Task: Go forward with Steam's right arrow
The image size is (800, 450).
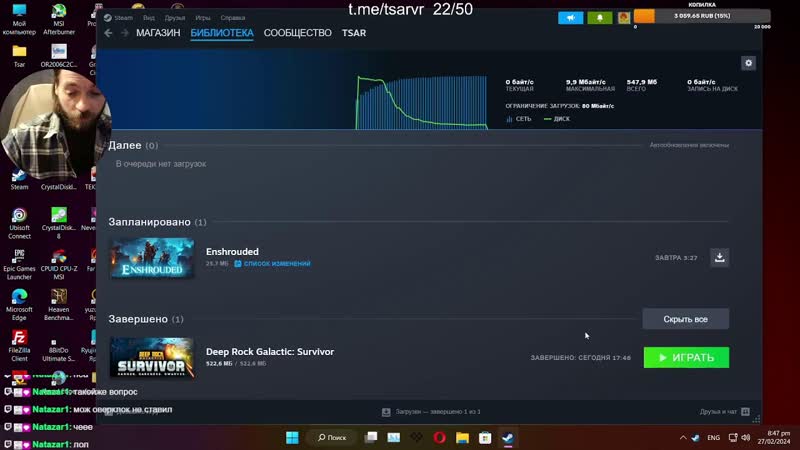Action: (x=125, y=33)
